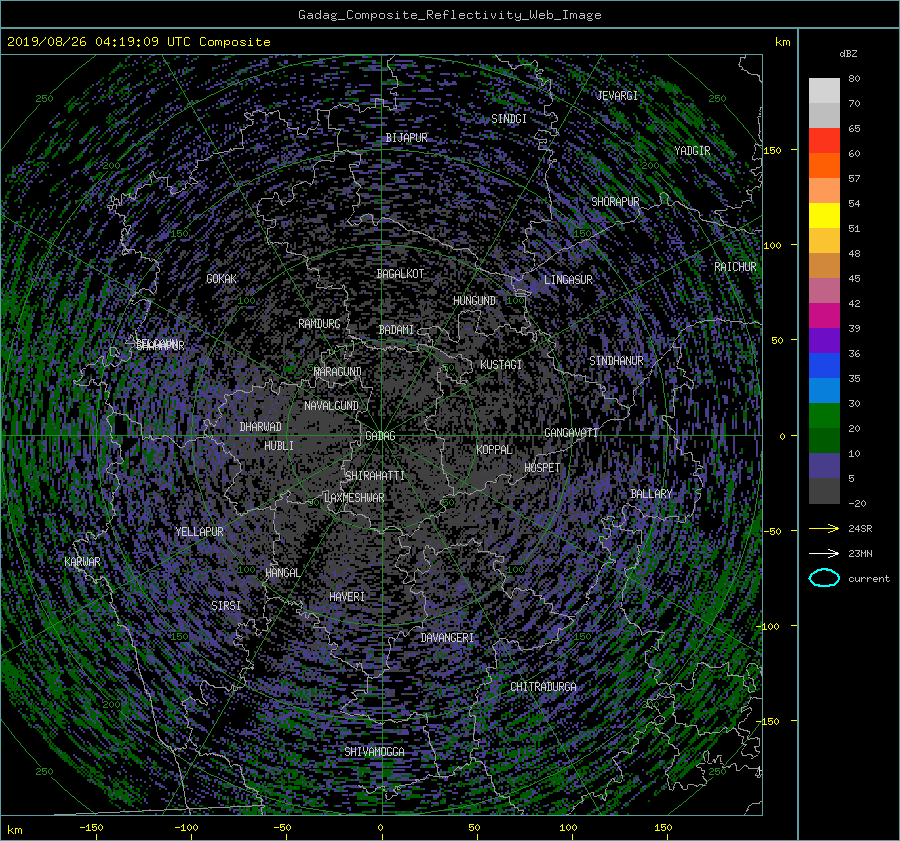Click the RAMDURG city label
The image size is (900, 841).
319,324
